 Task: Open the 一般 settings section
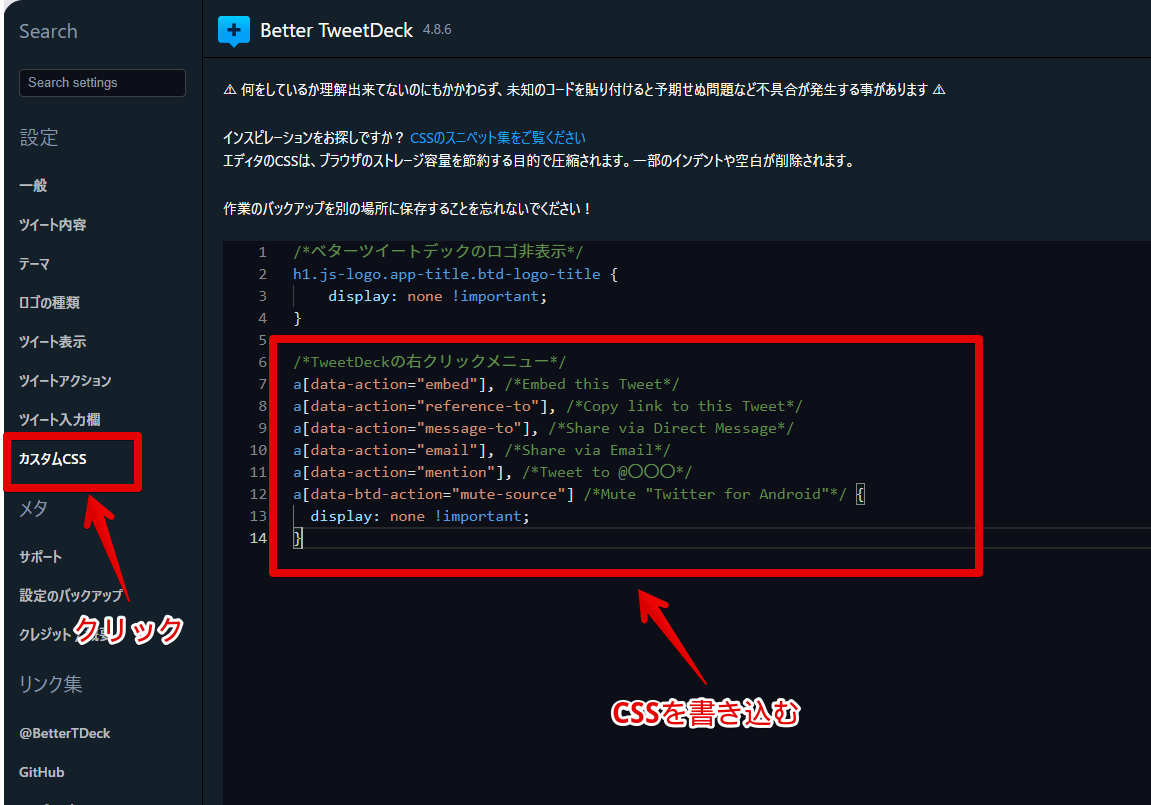click(x=33, y=186)
